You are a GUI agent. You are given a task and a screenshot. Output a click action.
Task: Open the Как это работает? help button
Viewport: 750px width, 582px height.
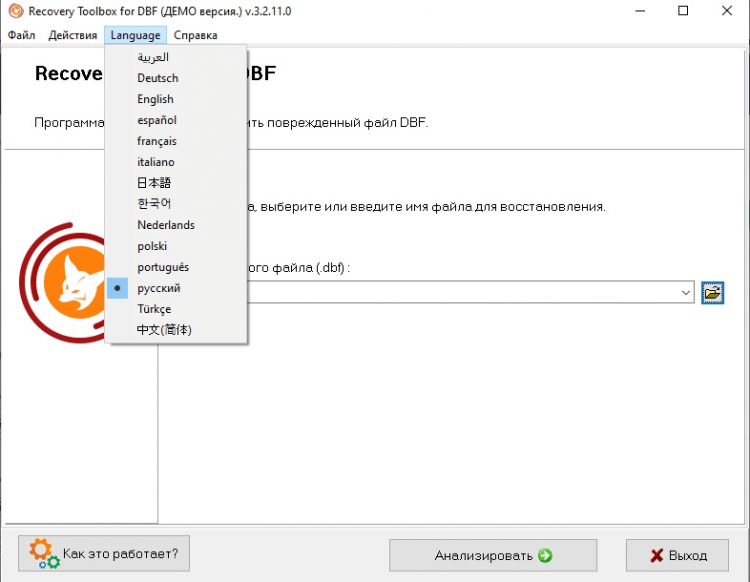click(x=104, y=553)
